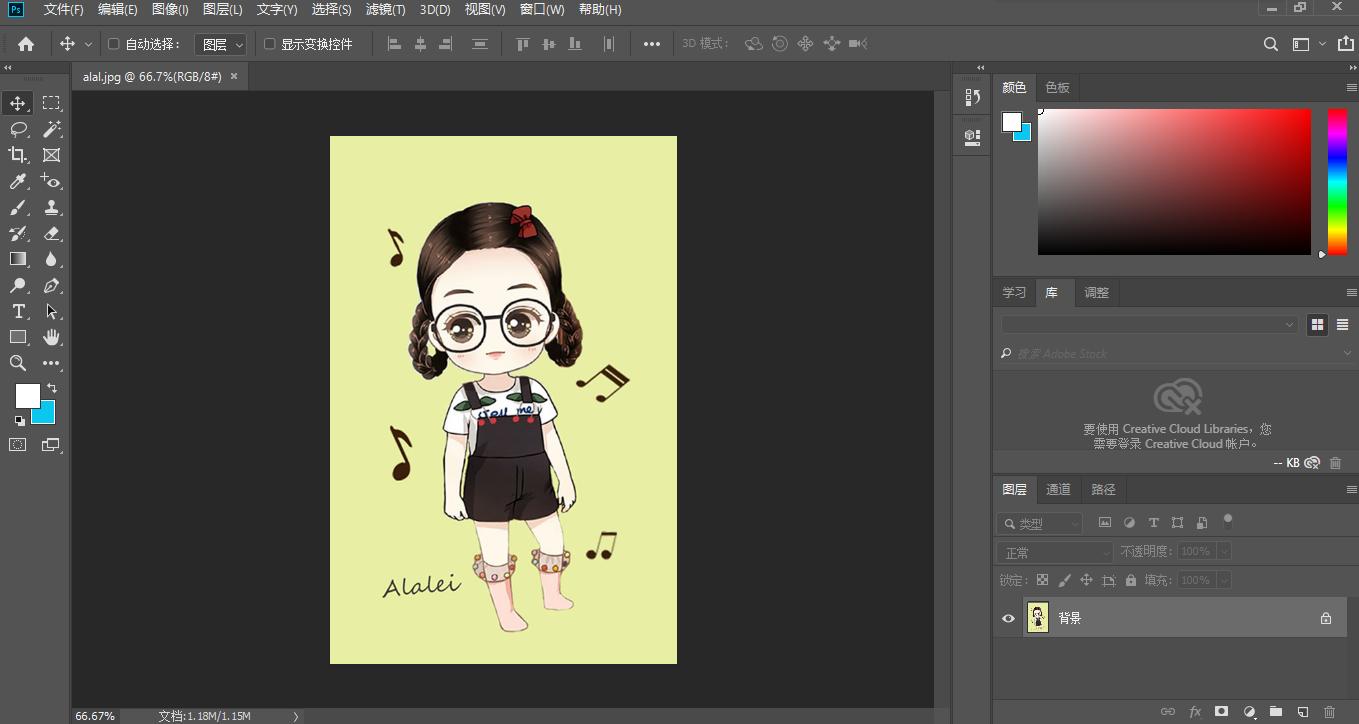Screen dimensions: 1359x724
Task: Enable the 显示变换控件 checkbox
Action: (x=269, y=44)
